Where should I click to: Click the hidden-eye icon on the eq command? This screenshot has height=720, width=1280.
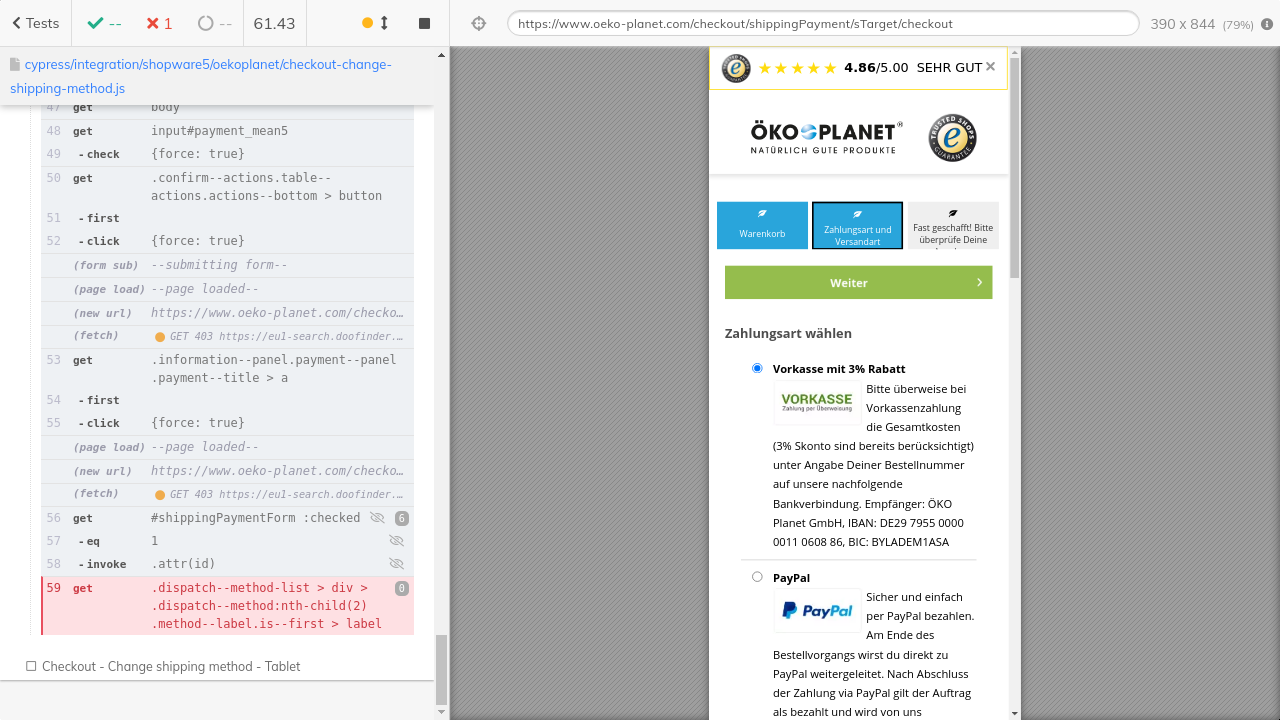coord(396,541)
